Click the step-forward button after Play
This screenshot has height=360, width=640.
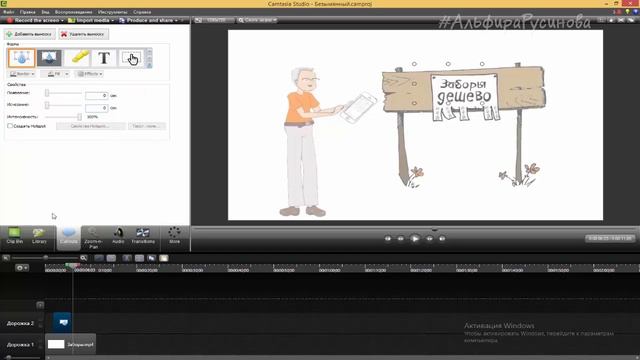(x=429, y=238)
